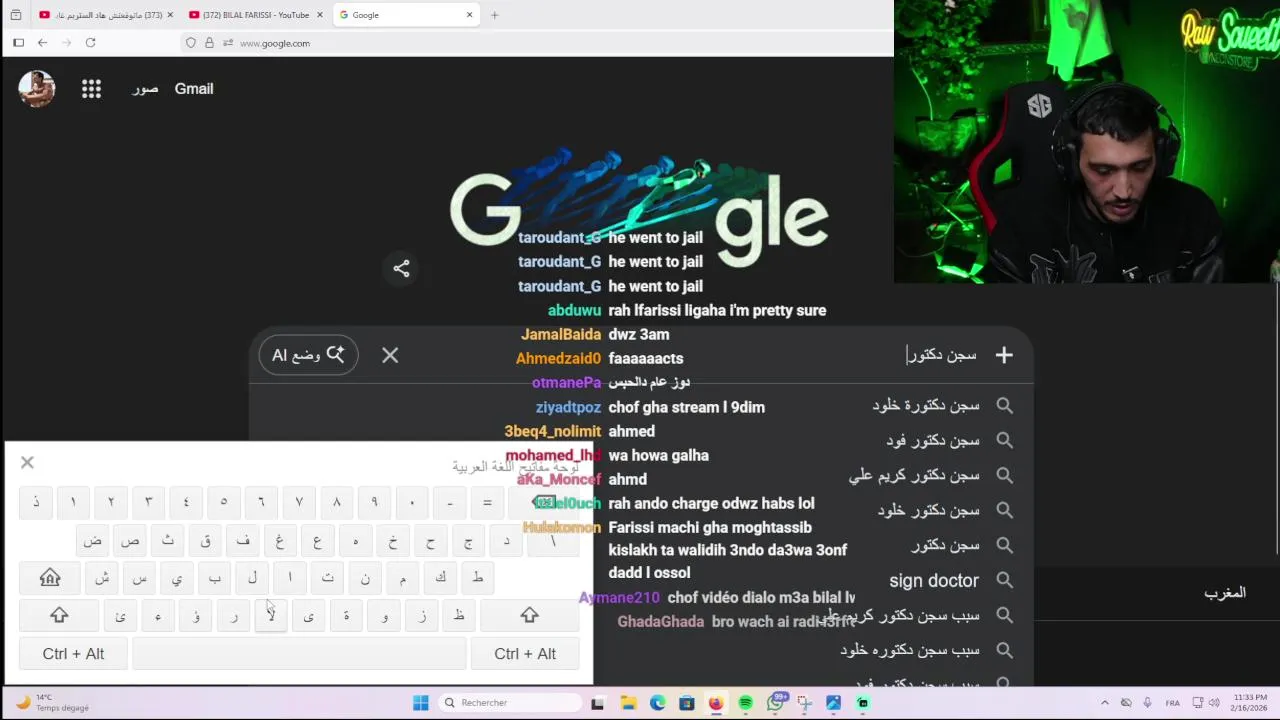Click Task View icon on the taskbar

[597, 703]
